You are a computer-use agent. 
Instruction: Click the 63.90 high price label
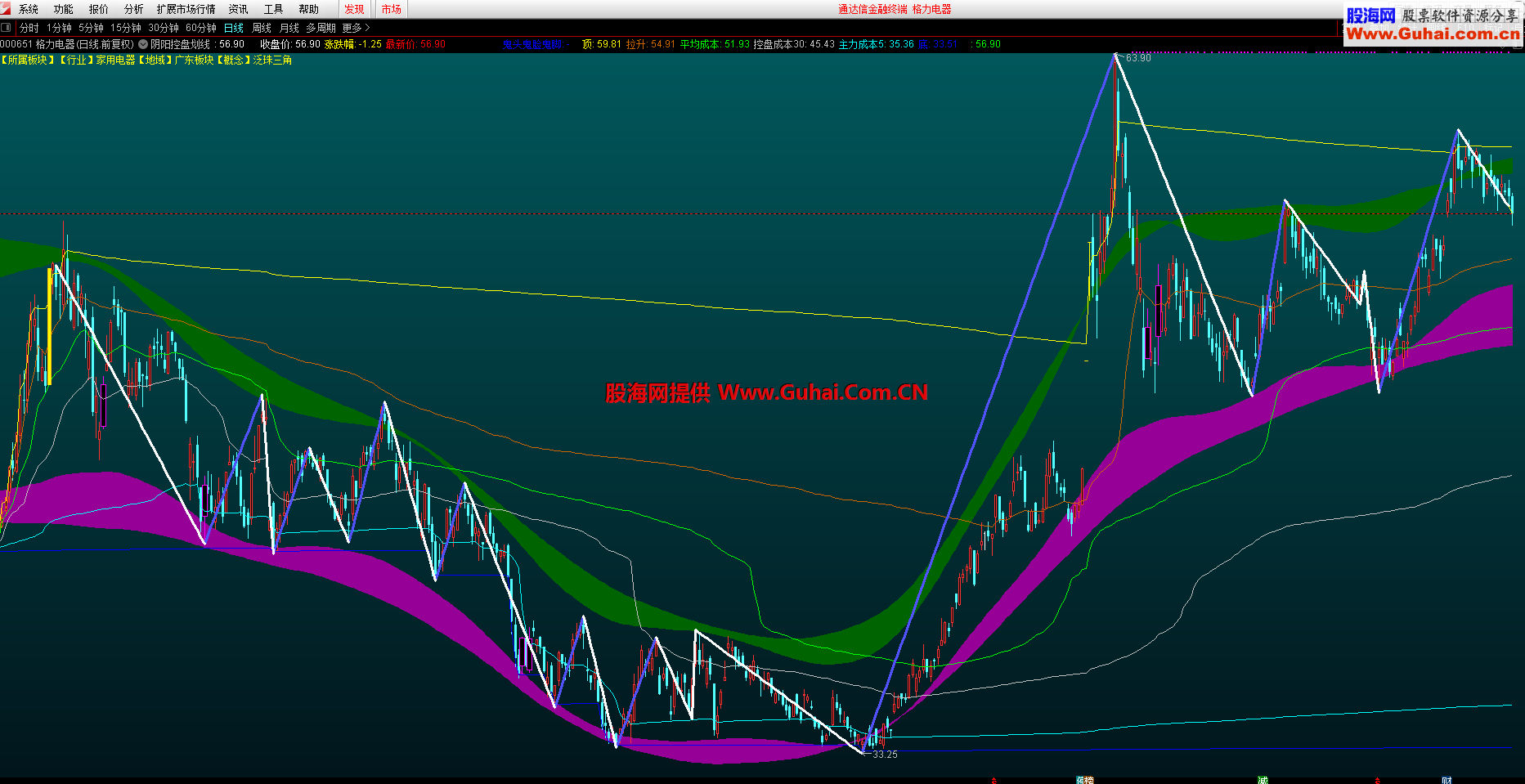click(1138, 58)
